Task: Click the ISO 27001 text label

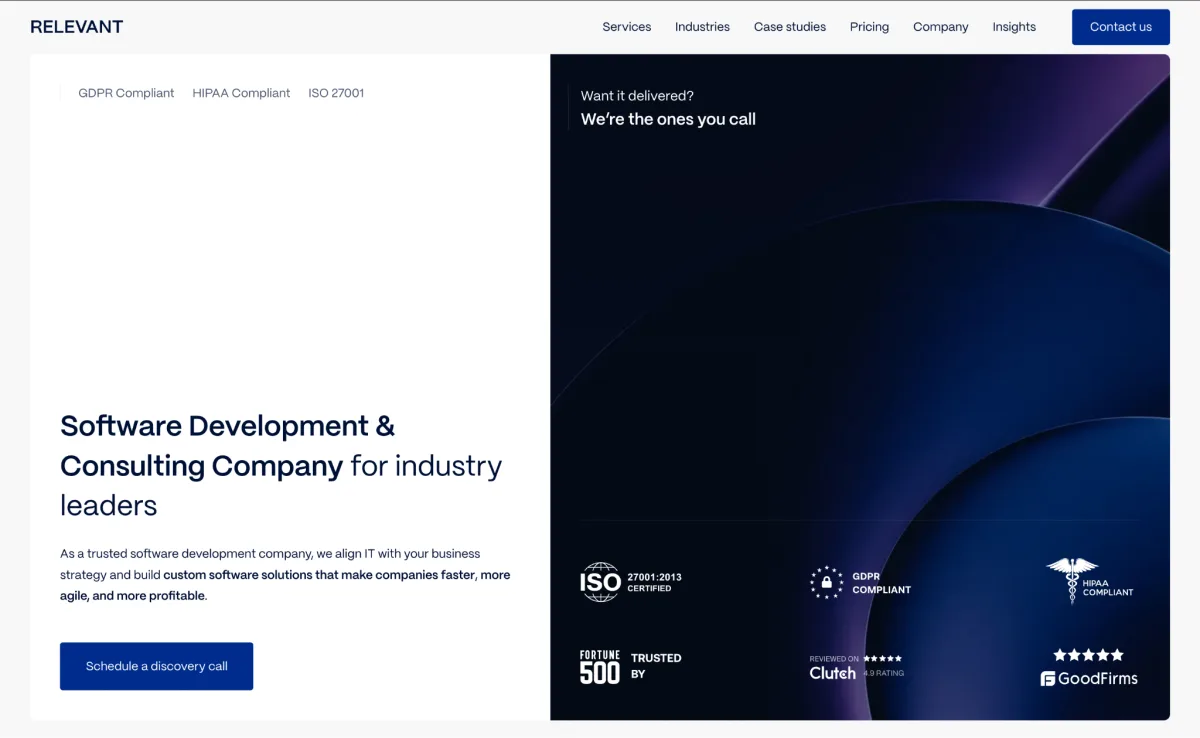Action: click(336, 93)
